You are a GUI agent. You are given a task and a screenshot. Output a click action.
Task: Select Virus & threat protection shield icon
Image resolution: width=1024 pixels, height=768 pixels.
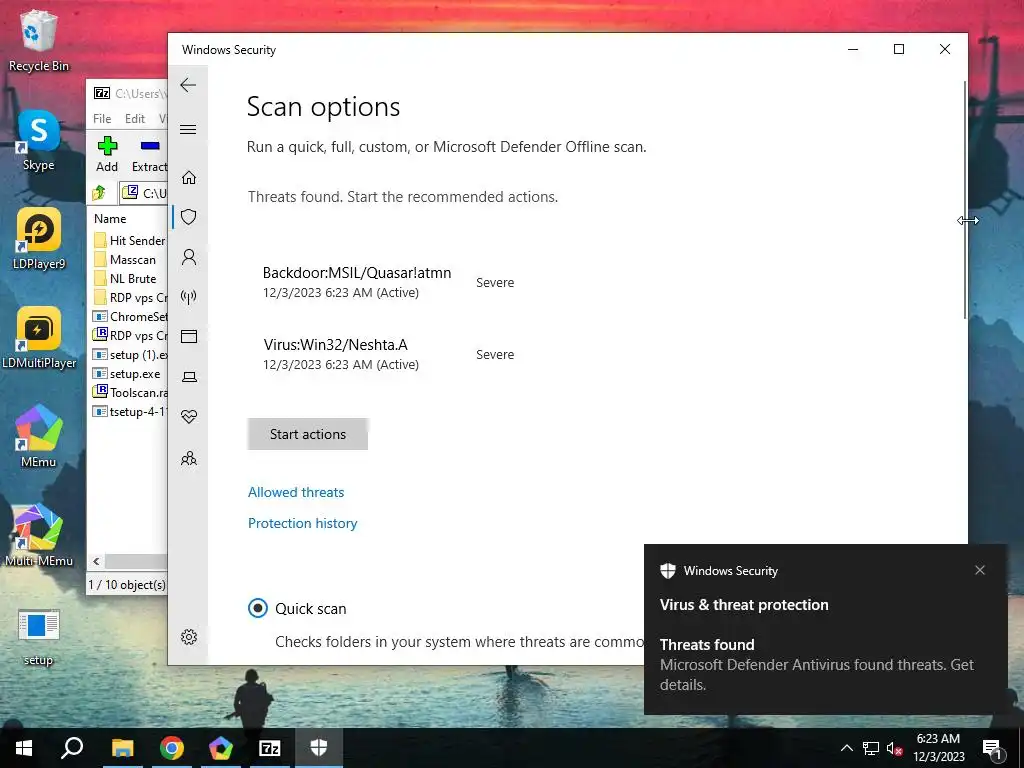(x=189, y=217)
